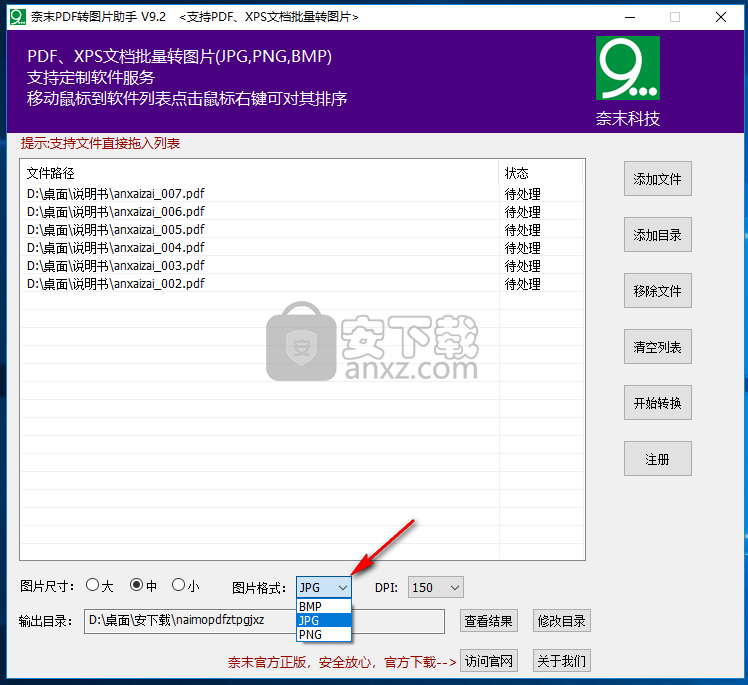Start conversion with 开始转换

coord(657,403)
